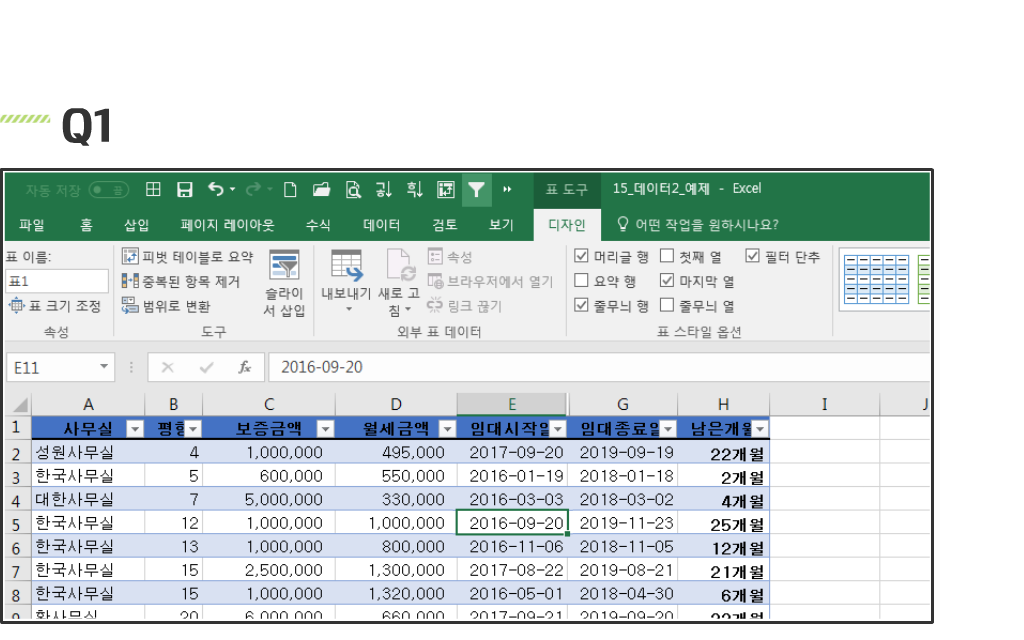Open the 내보내기 dropdown arrow
Viewport: 1024px width, 640px height.
[348, 309]
